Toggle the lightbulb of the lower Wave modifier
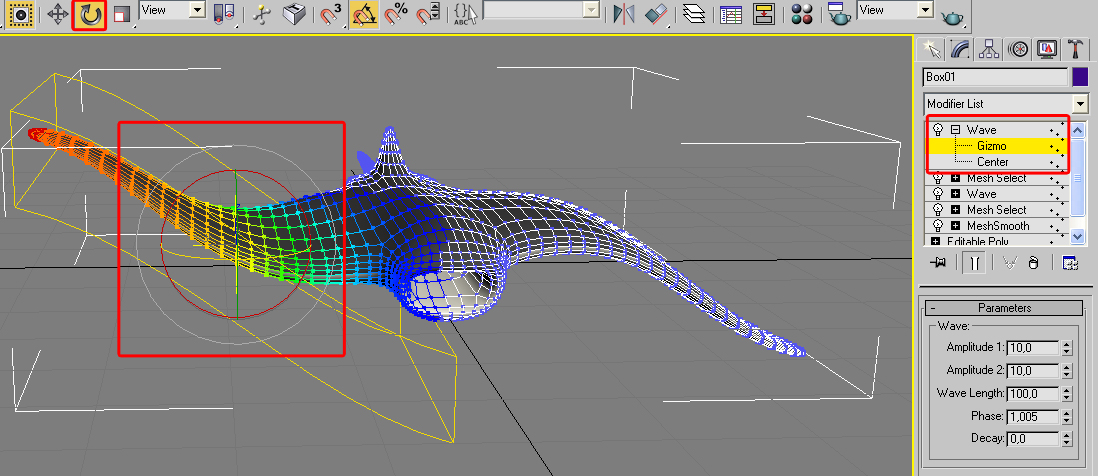 [x=938, y=194]
